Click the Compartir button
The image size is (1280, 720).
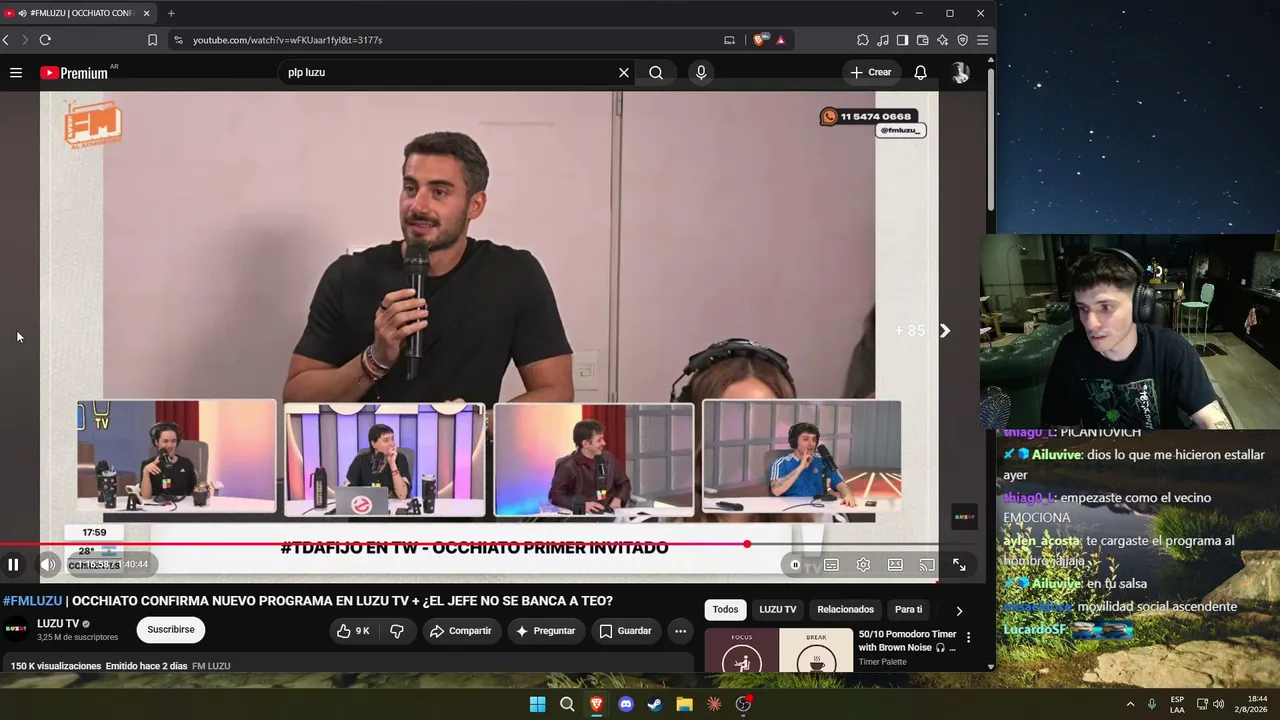[460, 631]
